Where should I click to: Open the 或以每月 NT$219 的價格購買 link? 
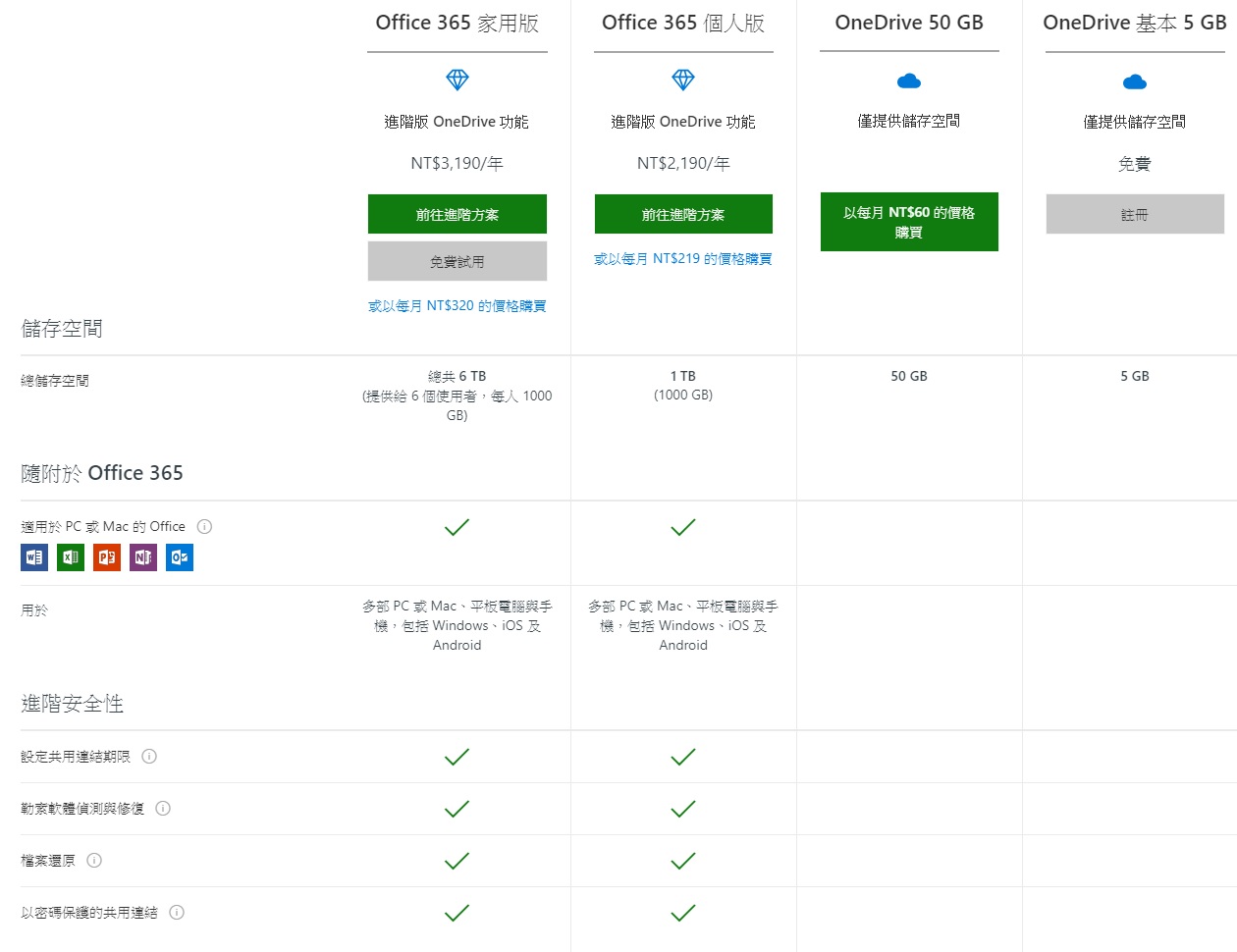pyautogui.click(x=682, y=258)
